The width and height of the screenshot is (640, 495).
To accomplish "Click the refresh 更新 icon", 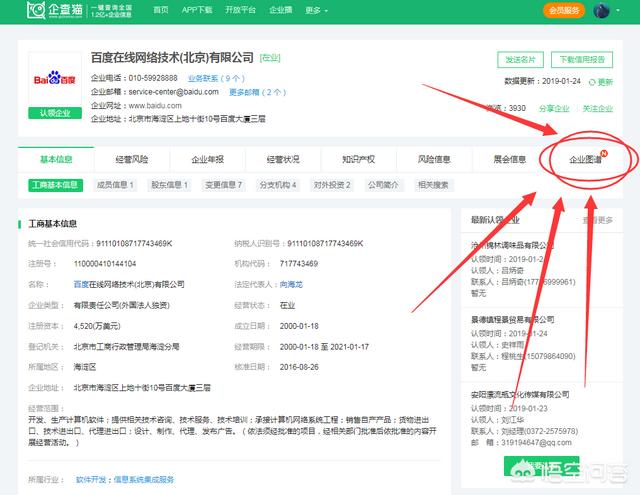I will point(592,82).
